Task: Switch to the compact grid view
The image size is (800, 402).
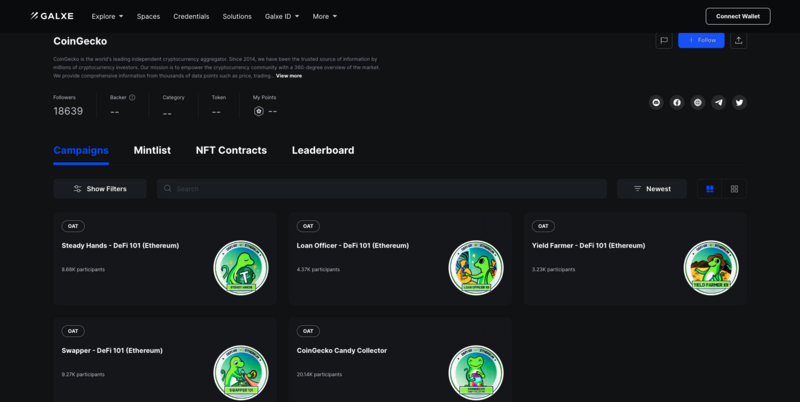Action: point(734,189)
